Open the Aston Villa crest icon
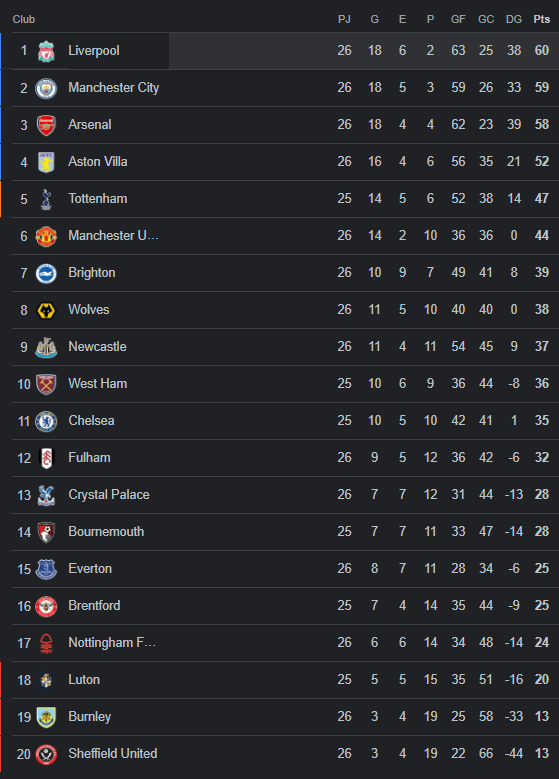 coord(46,162)
